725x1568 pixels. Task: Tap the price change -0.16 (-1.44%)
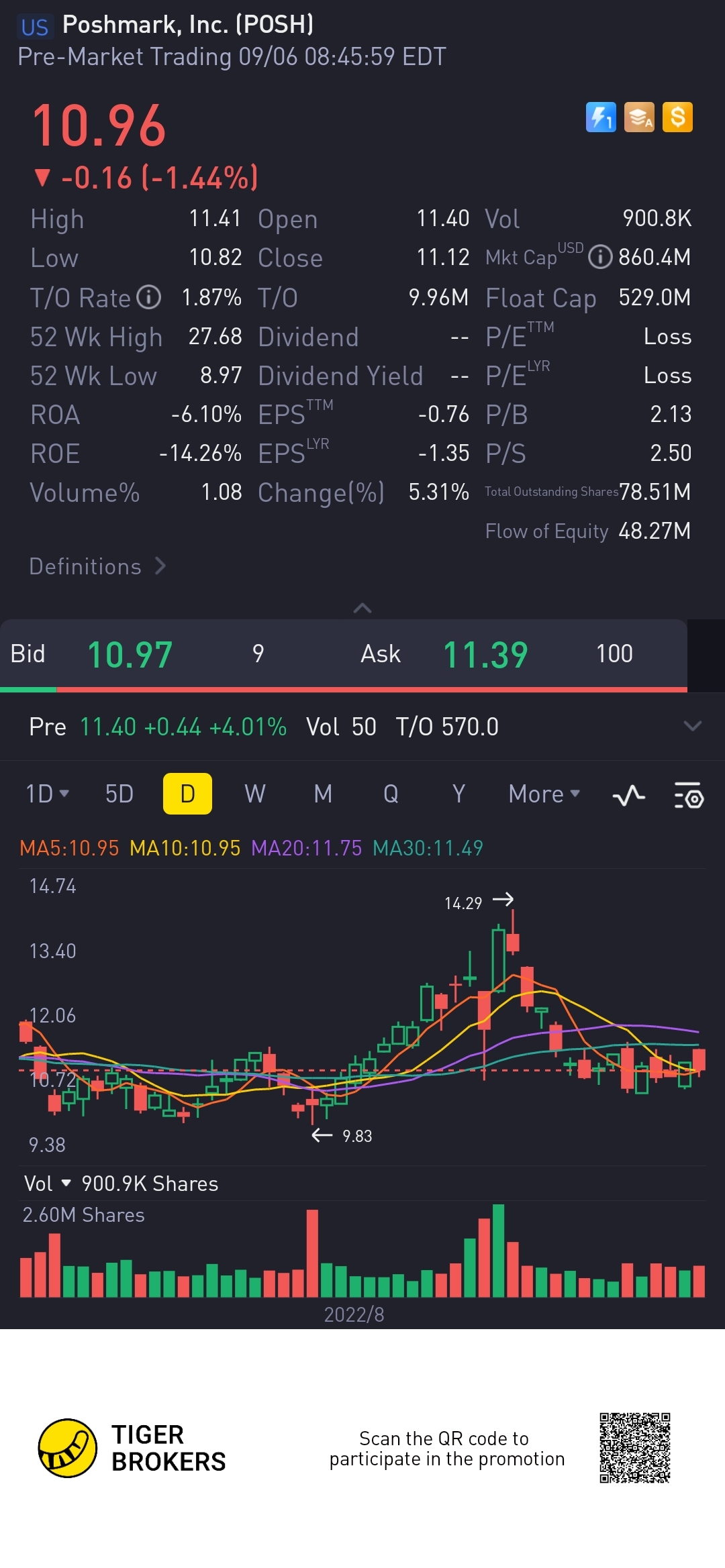click(x=146, y=178)
